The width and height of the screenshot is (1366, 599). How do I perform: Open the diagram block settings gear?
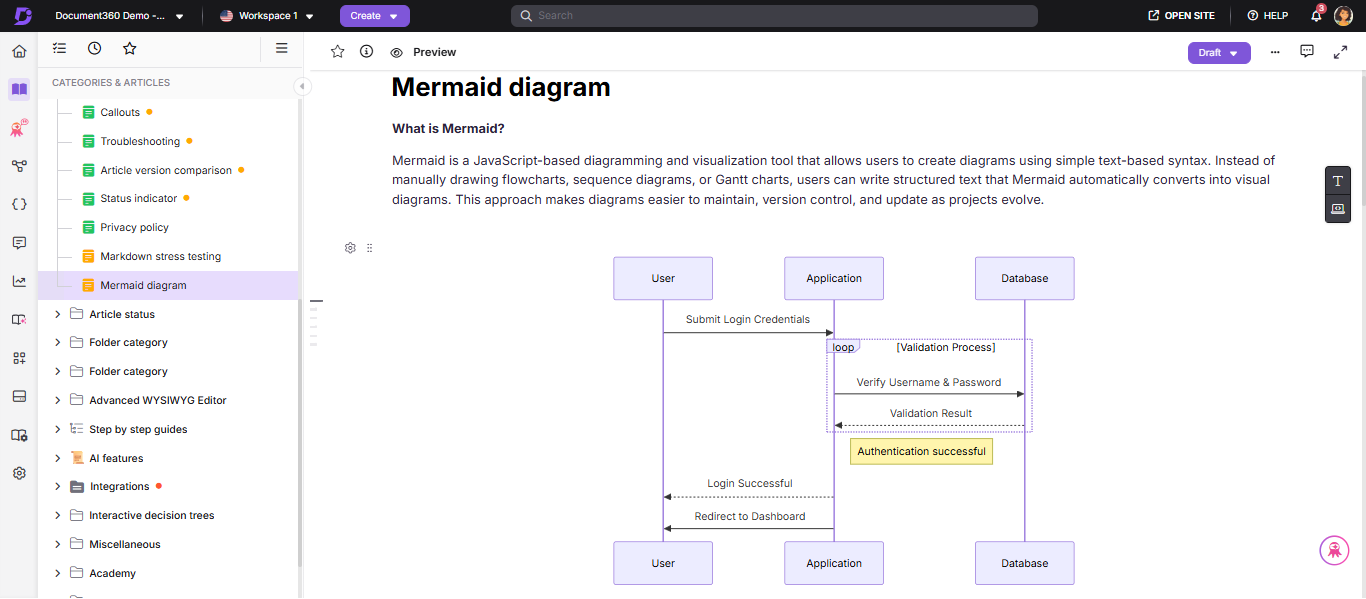[350, 248]
